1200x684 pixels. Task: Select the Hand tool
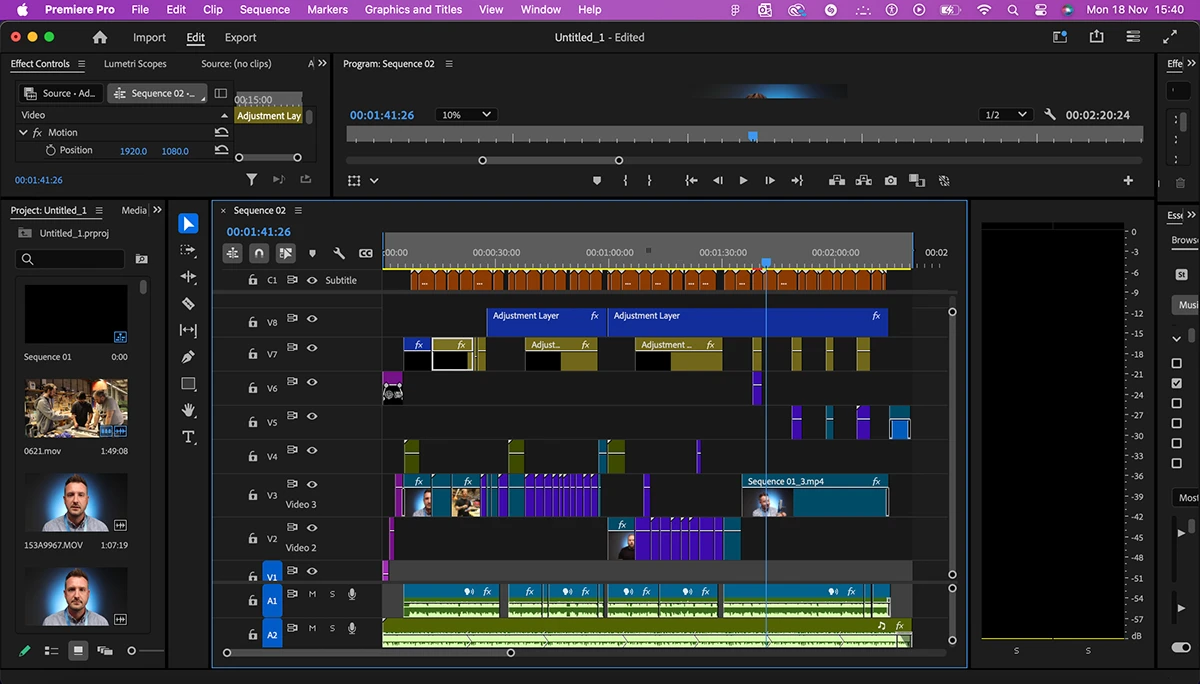(x=188, y=410)
